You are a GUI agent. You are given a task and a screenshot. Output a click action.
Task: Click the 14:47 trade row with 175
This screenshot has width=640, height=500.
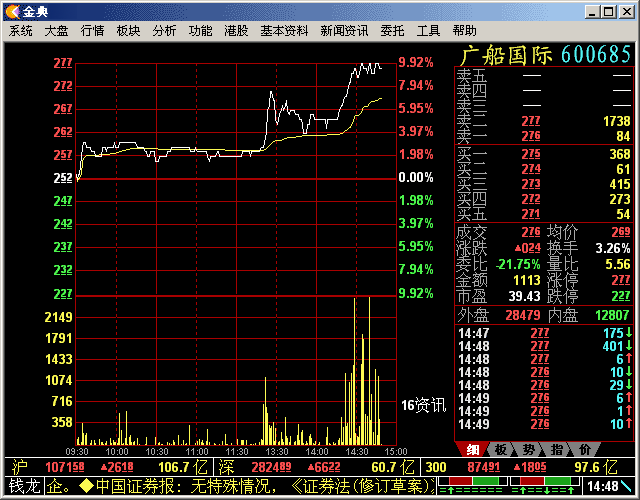[x=544, y=333]
